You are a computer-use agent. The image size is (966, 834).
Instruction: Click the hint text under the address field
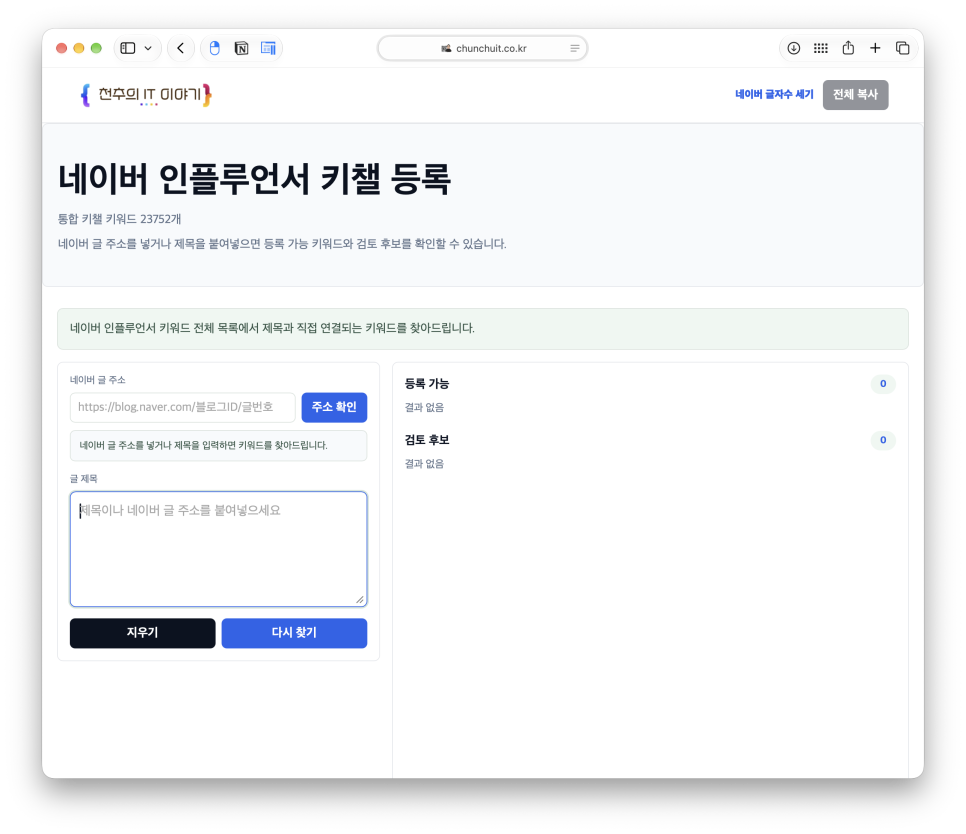[x=218, y=445]
